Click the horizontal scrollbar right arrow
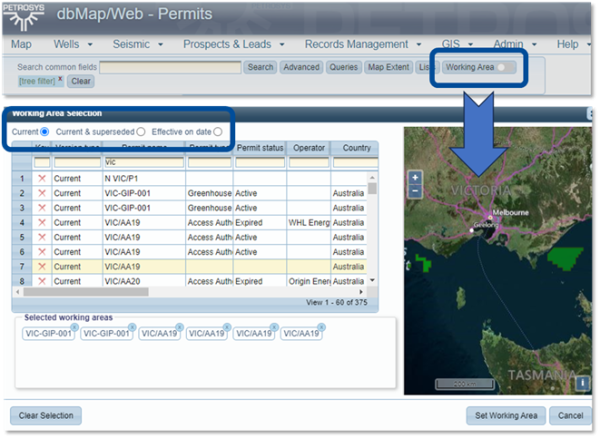 (x=360, y=292)
